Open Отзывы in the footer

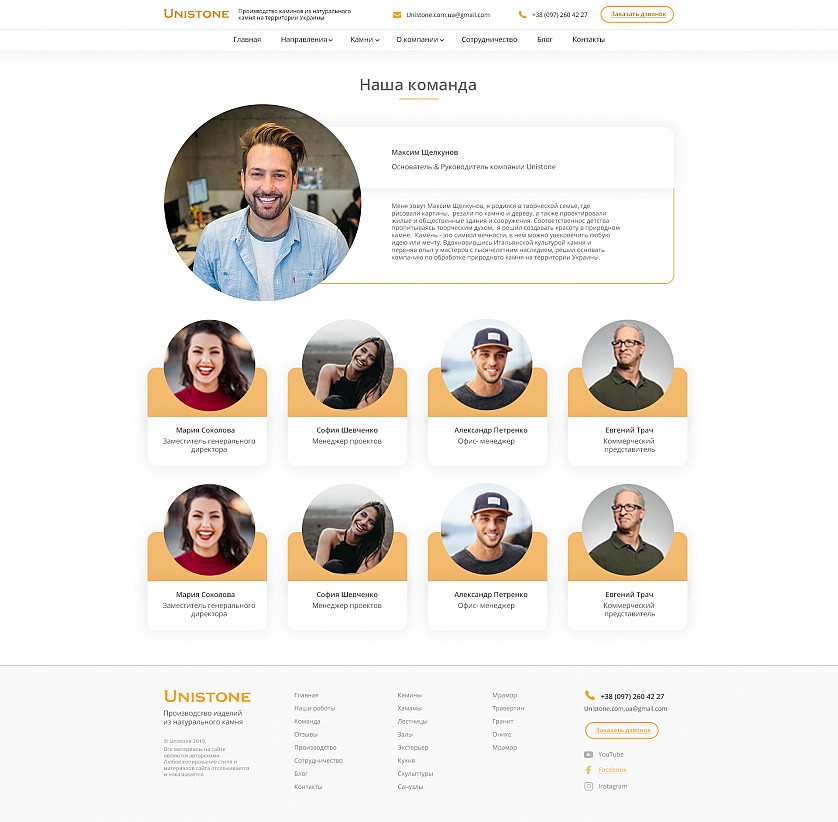pyautogui.click(x=306, y=734)
